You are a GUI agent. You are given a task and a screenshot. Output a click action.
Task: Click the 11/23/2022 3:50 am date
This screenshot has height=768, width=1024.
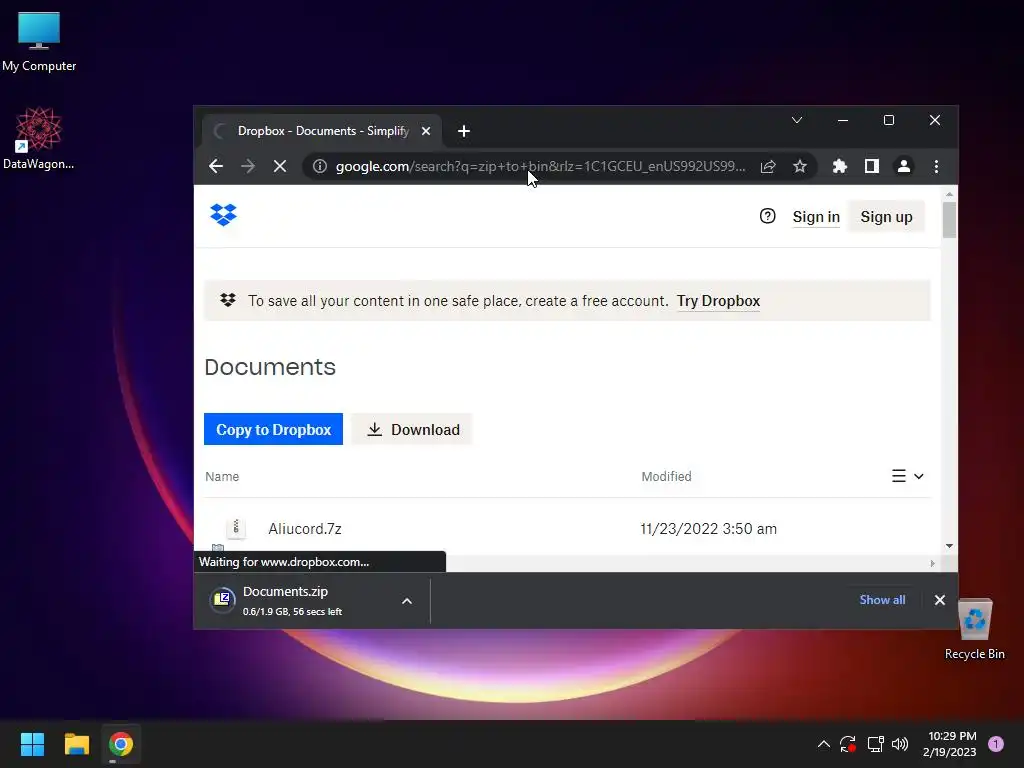point(709,529)
